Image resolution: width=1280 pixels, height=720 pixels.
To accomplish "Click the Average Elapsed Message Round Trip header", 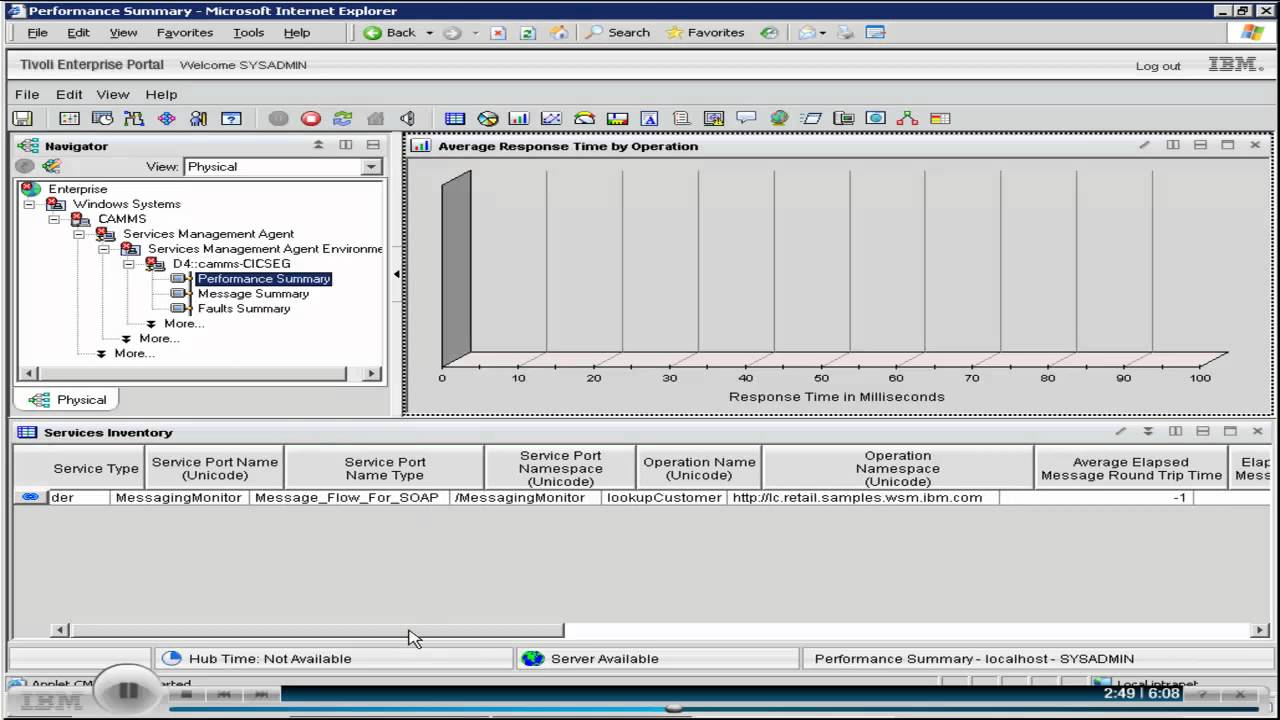I will pyautogui.click(x=1131, y=468).
